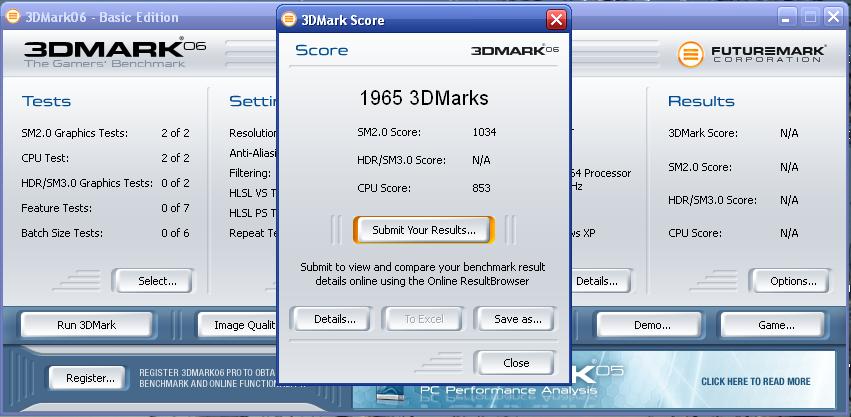This screenshot has height=417, width=851.
Task: Click the CPU Score value 853
Action: coord(481,188)
